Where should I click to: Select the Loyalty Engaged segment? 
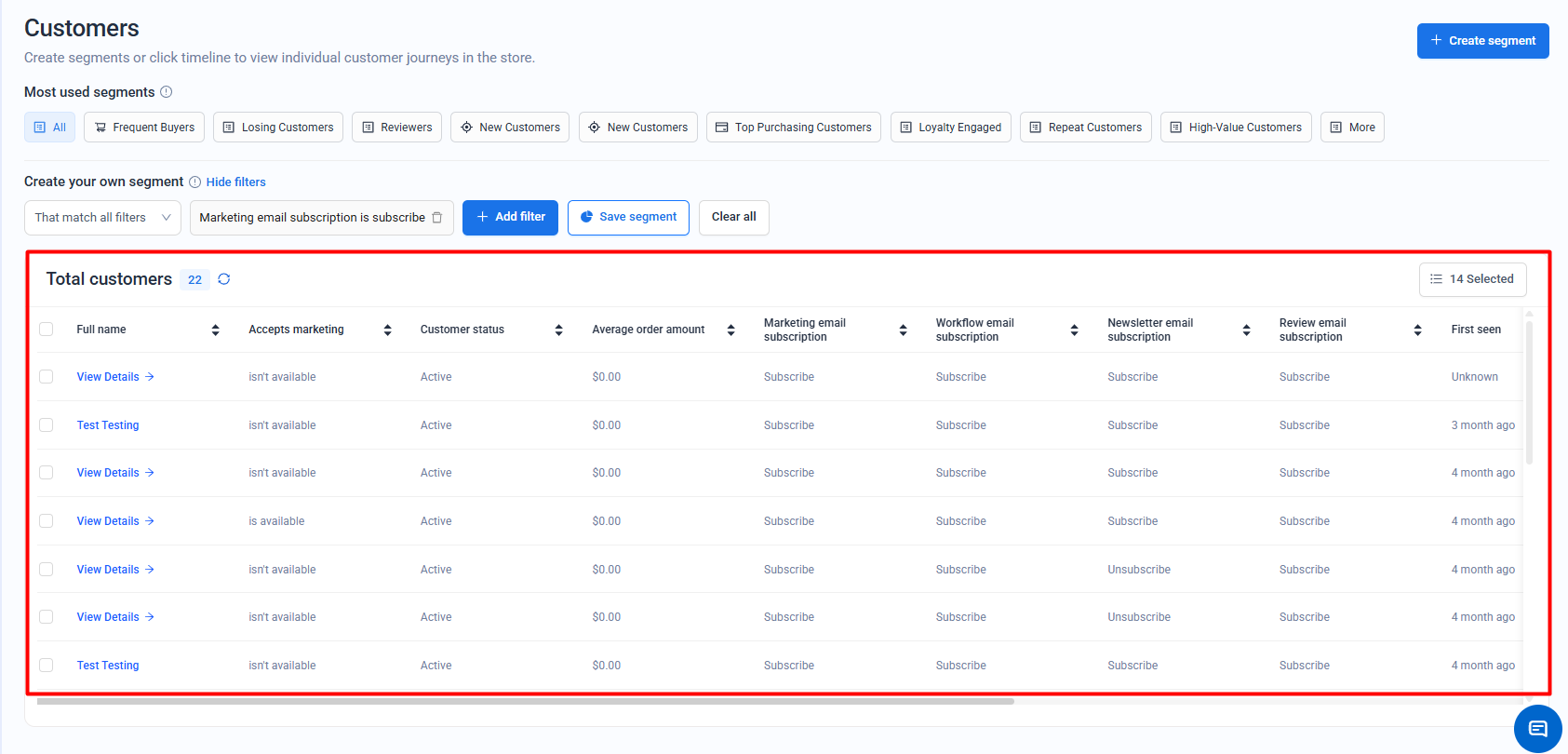950,128
